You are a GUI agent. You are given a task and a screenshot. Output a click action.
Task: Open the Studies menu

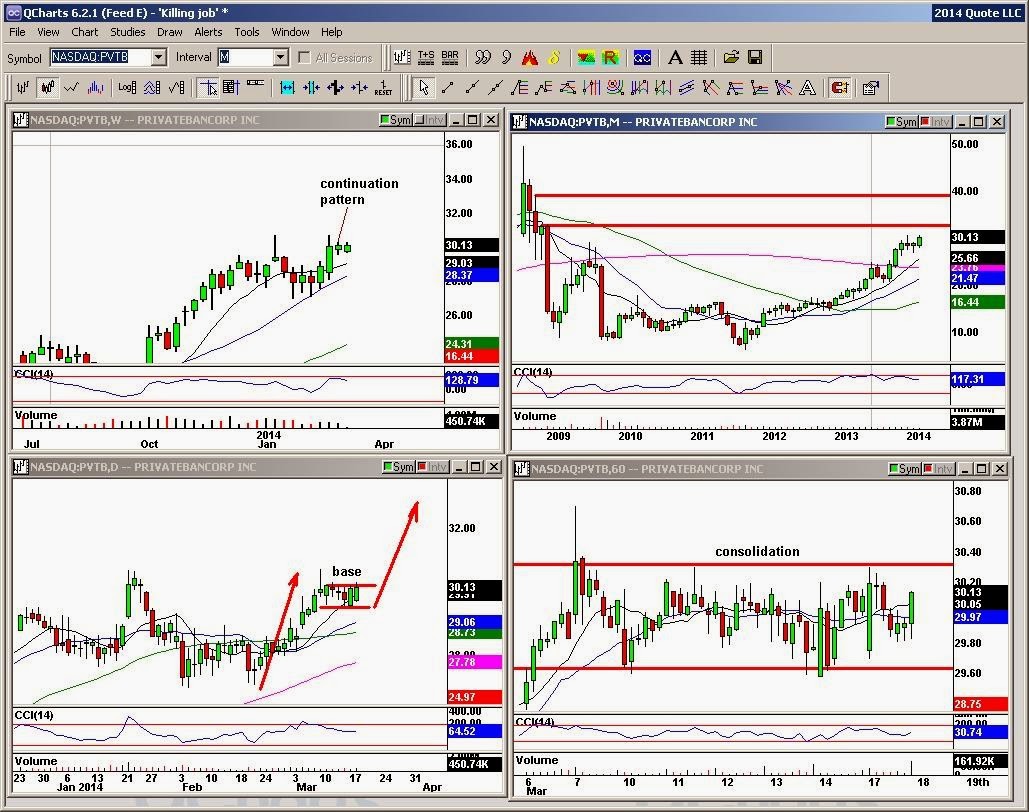click(x=127, y=32)
